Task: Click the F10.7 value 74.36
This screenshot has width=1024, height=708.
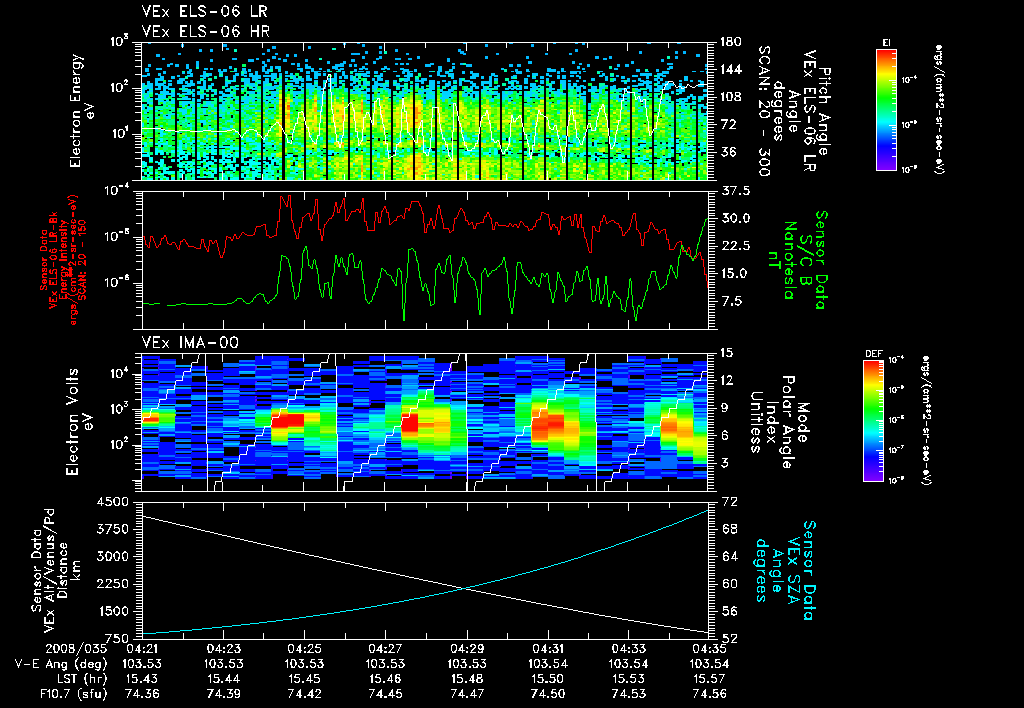Action: pyautogui.click(x=142, y=694)
